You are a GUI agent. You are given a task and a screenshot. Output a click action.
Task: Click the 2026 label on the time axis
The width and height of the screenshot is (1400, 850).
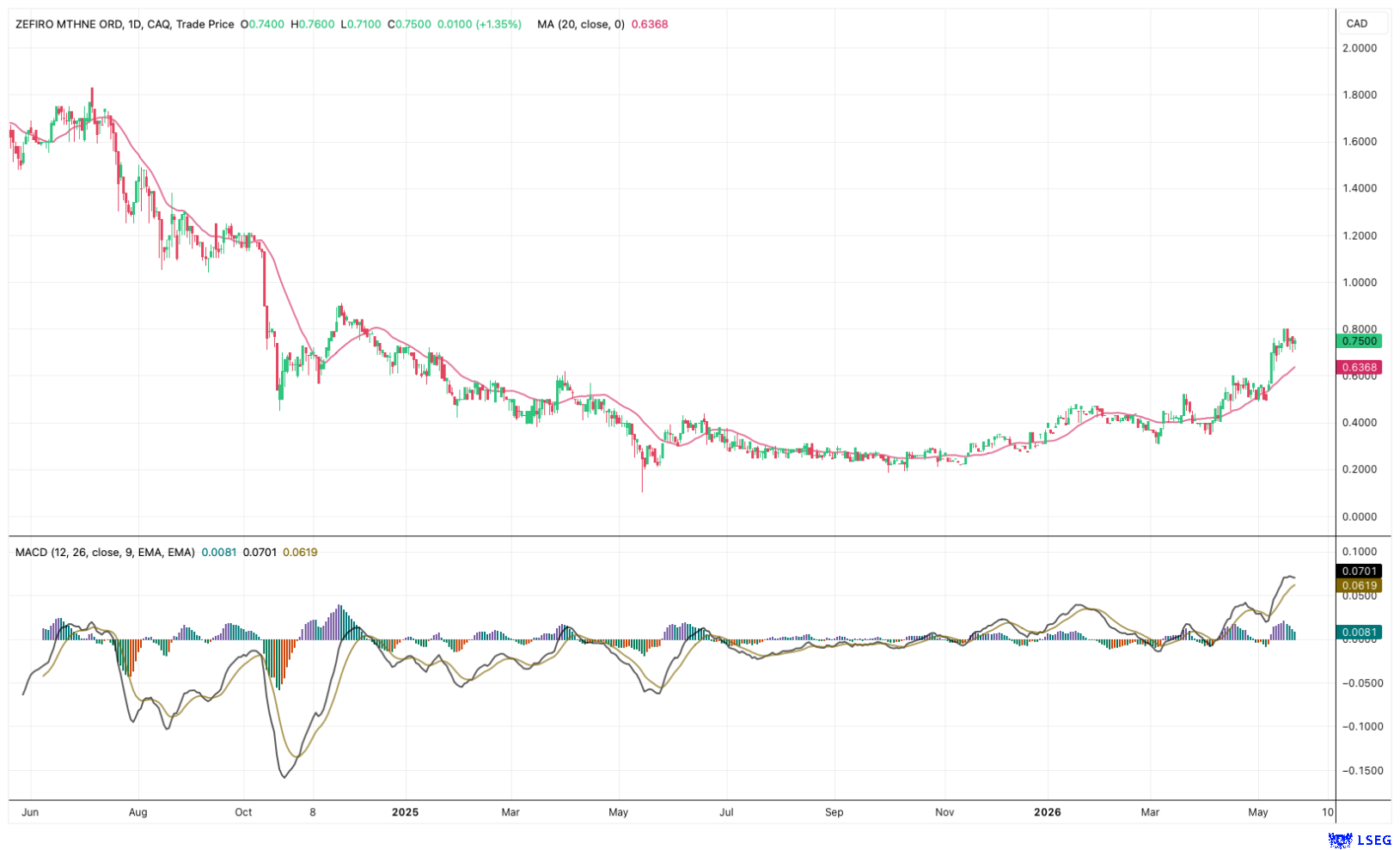click(x=1048, y=811)
